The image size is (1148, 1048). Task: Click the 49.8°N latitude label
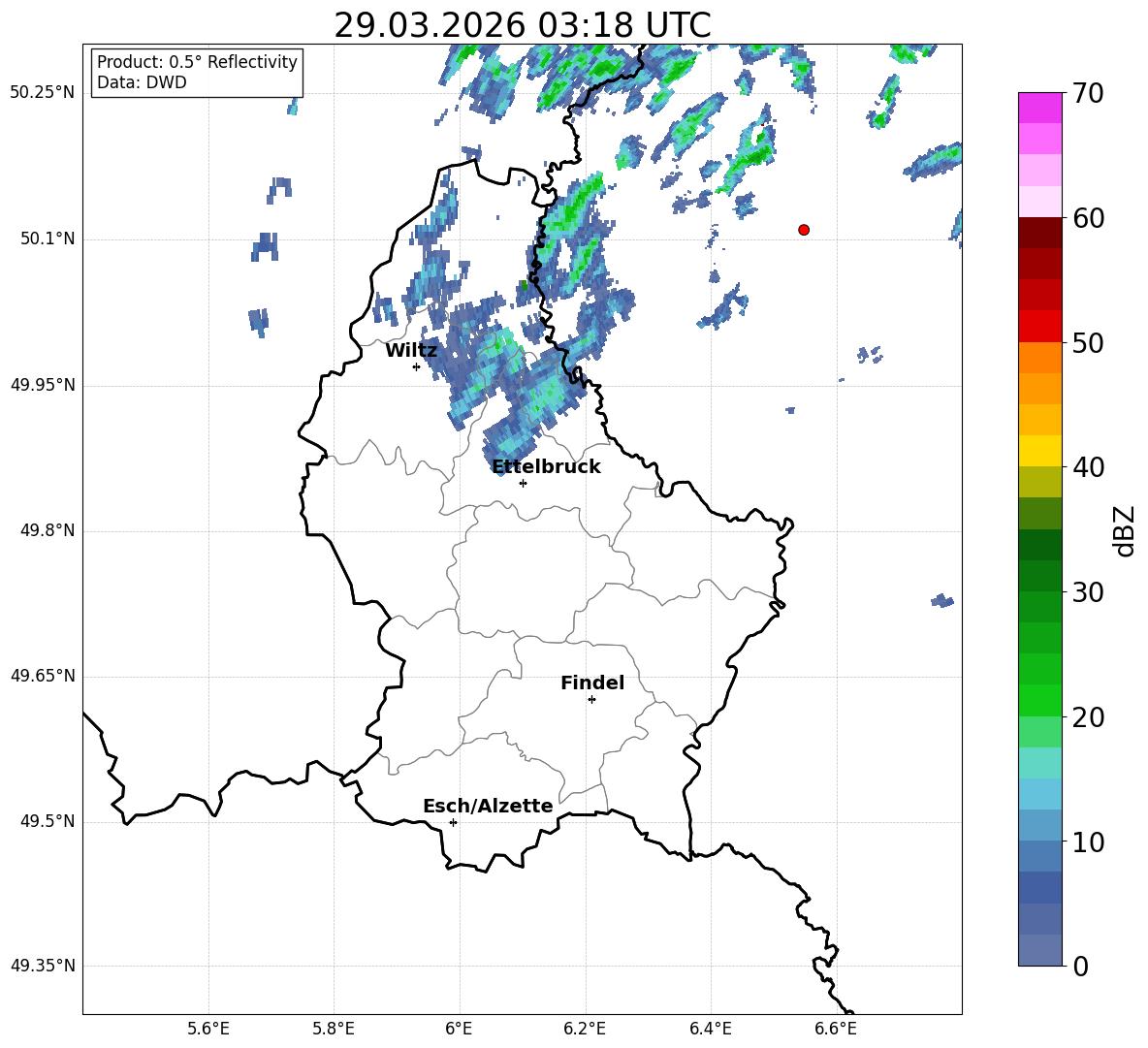coord(48,530)
